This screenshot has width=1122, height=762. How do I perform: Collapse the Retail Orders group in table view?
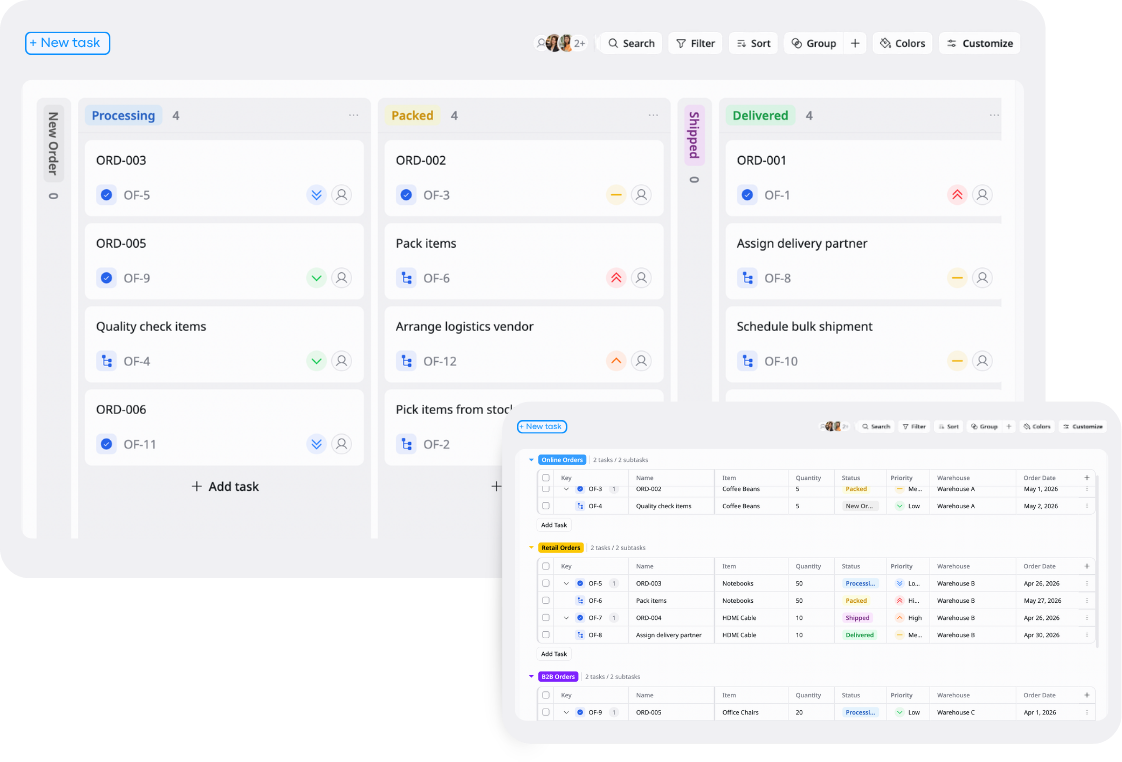[x=531, y=548]
